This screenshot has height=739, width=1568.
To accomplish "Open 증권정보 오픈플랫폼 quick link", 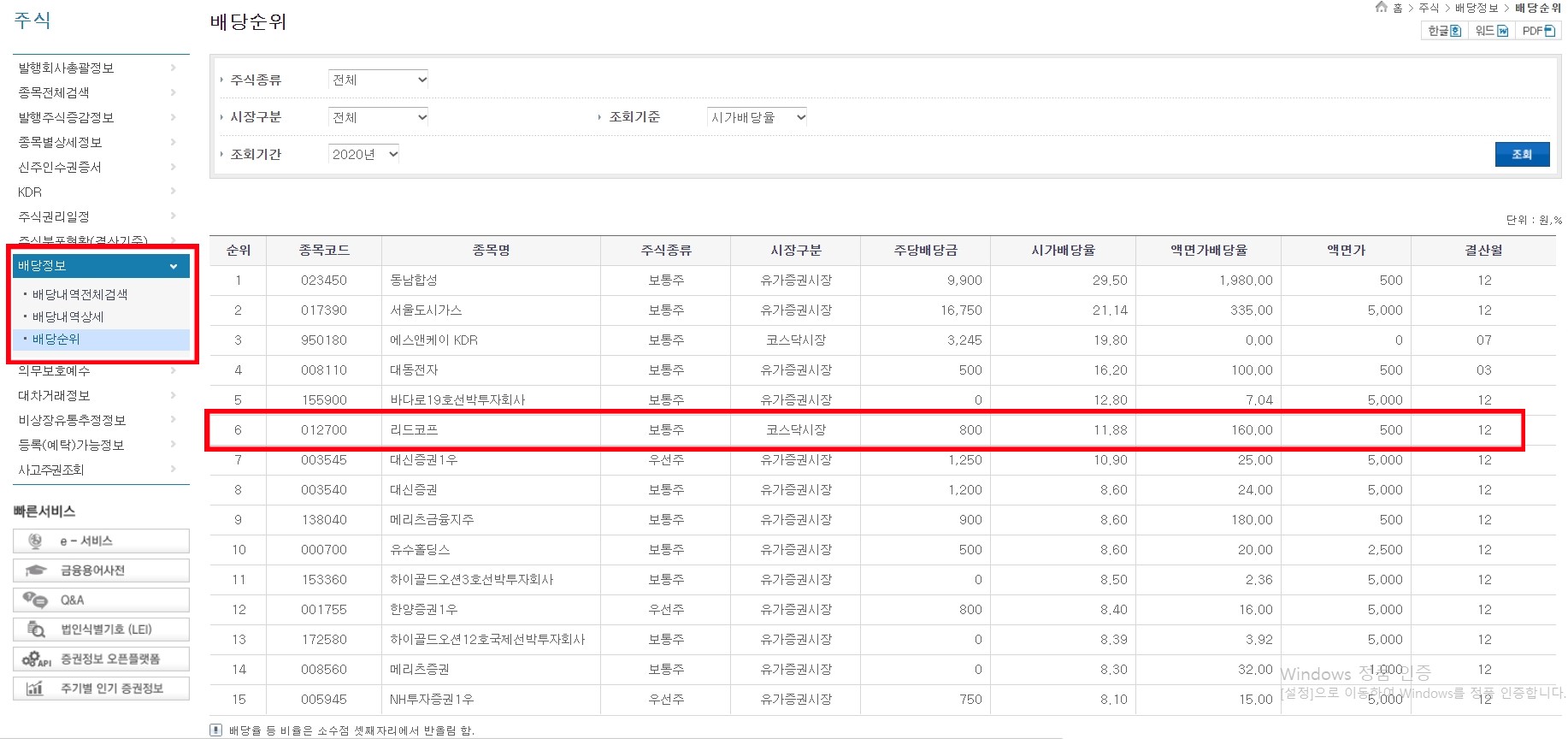I will [x=101, y=659].
